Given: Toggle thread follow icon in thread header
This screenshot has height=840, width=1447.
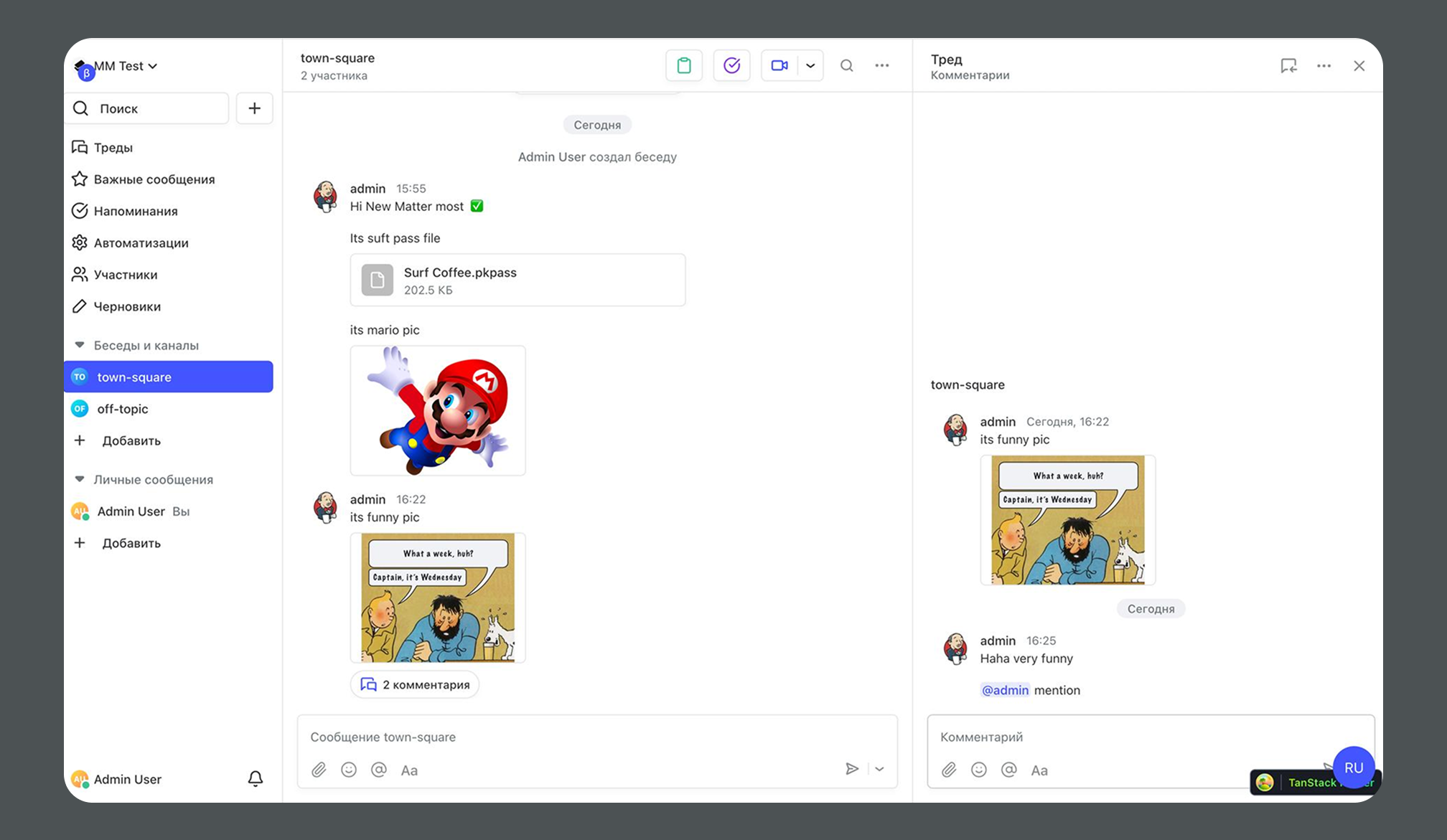Looking at the screenshot, I should point(1288,65).
